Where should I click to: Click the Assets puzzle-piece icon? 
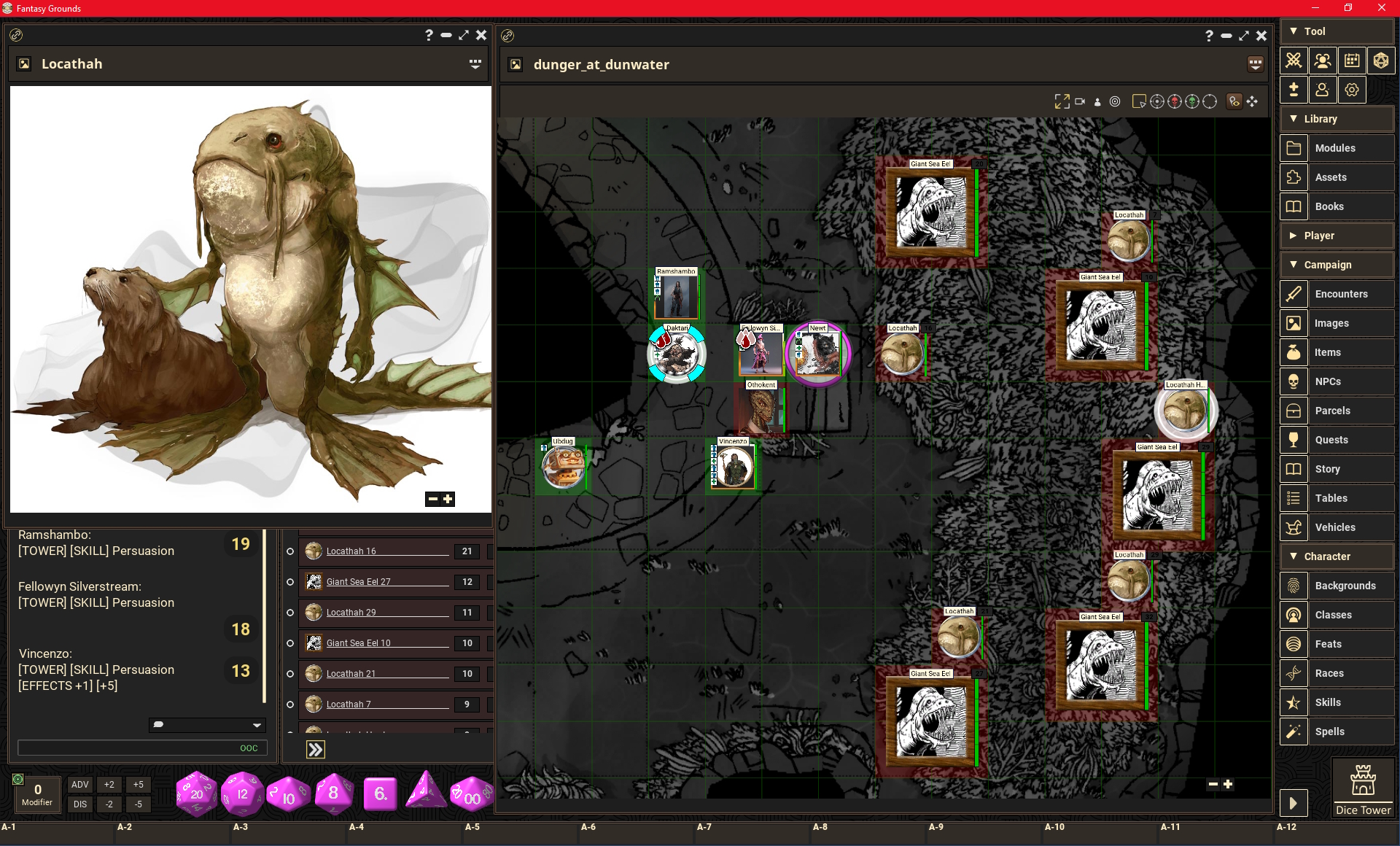pos(1294,177)
